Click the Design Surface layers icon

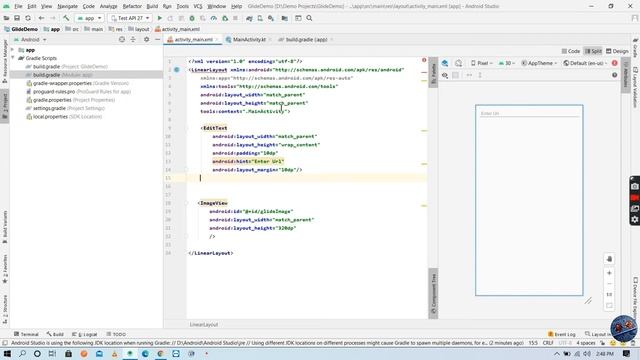(x=445, y=63)
